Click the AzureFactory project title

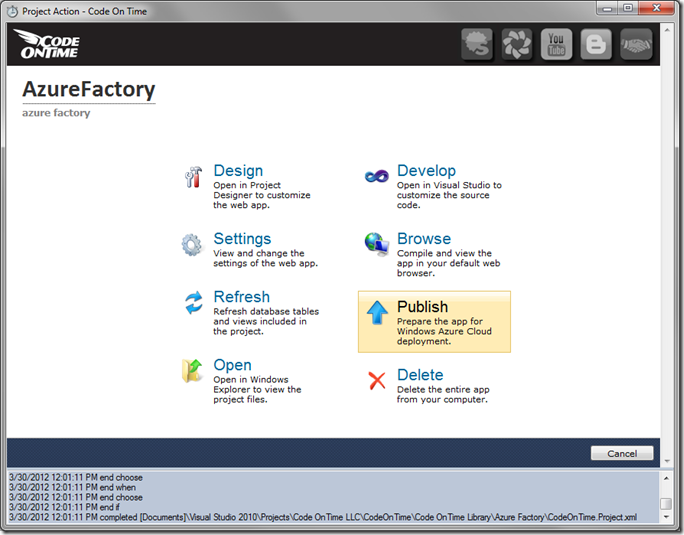89,89
